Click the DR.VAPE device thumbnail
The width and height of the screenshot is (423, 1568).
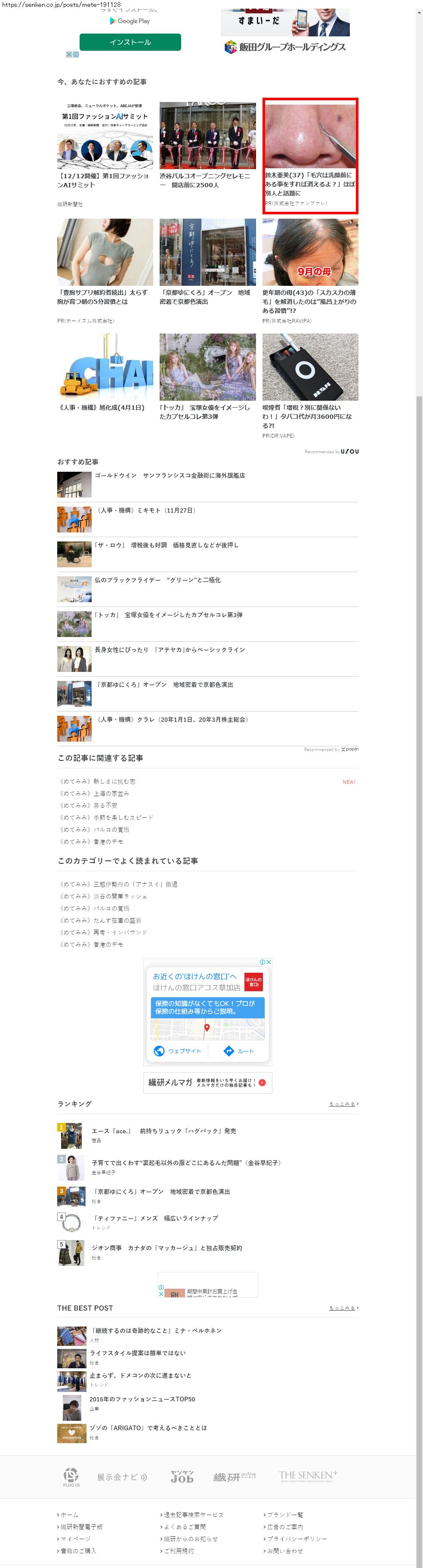coord(310,366)
